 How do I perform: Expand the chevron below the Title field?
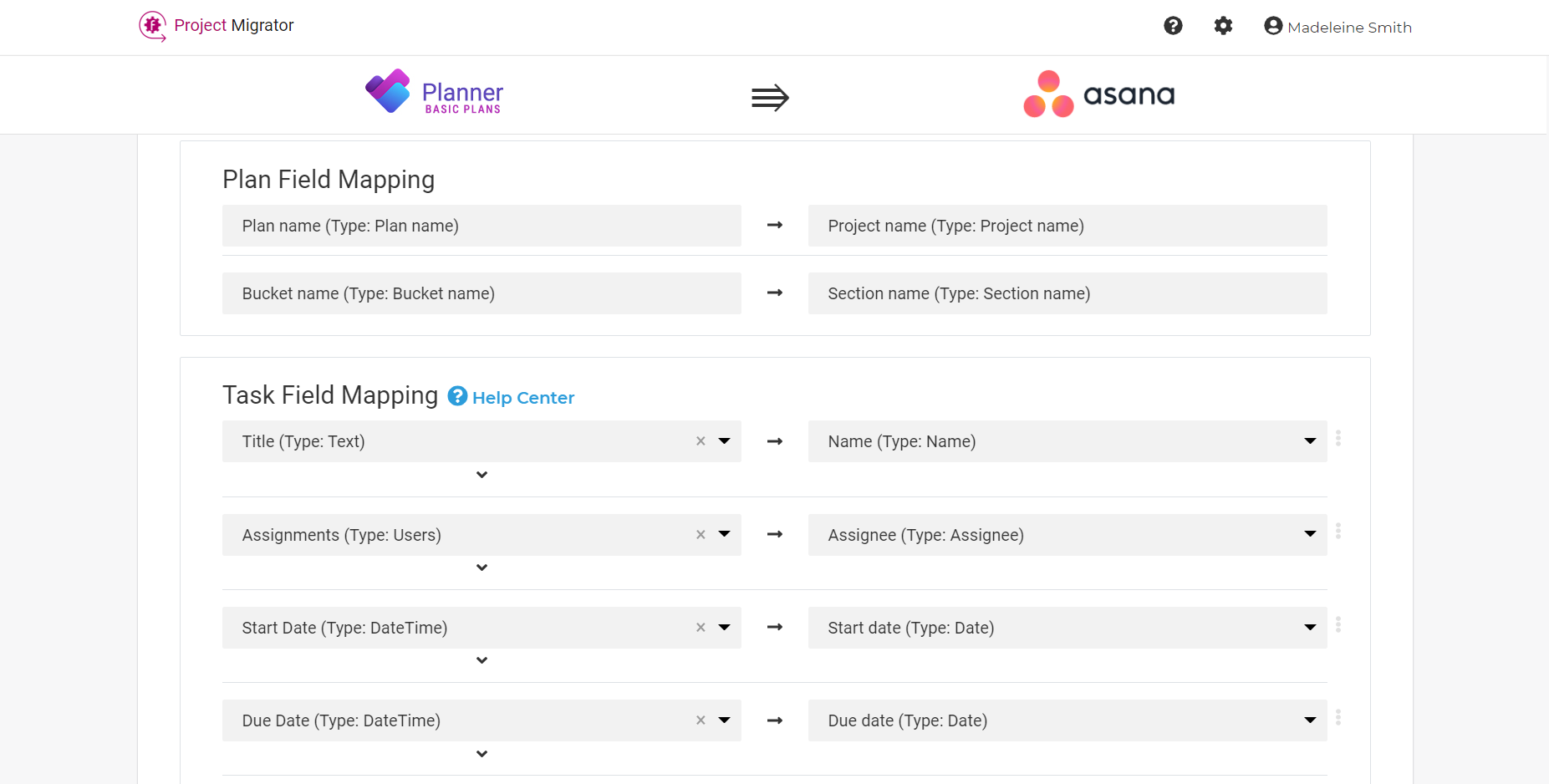[482, 475]
